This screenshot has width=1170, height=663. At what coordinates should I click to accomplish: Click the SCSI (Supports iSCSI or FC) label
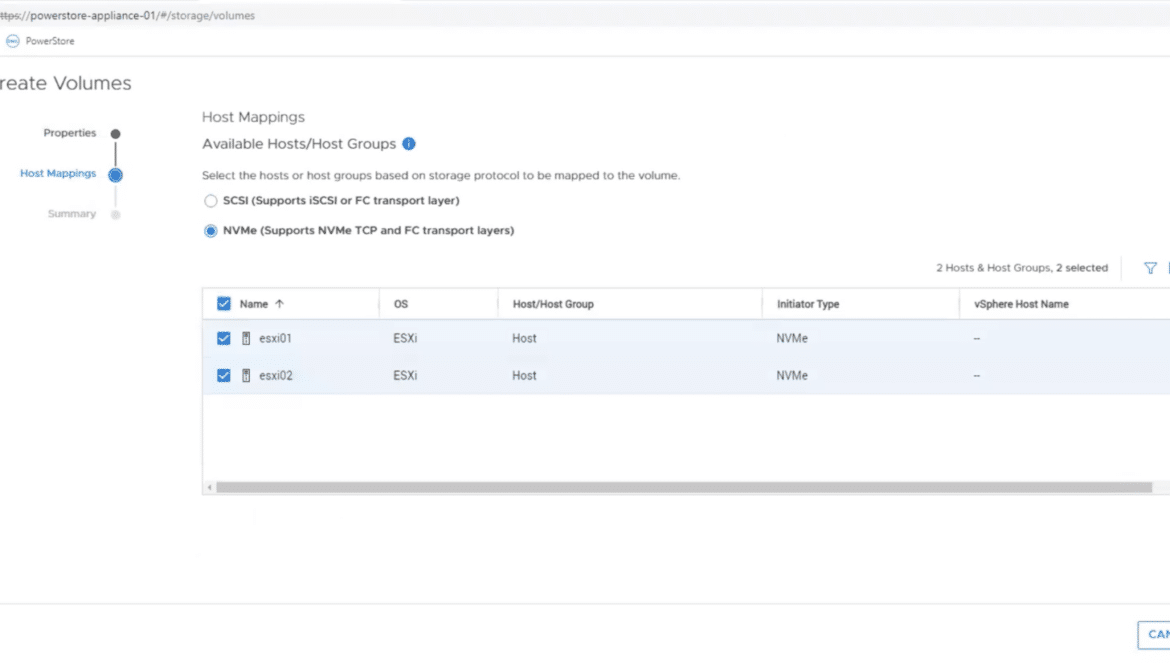(341, 201)
